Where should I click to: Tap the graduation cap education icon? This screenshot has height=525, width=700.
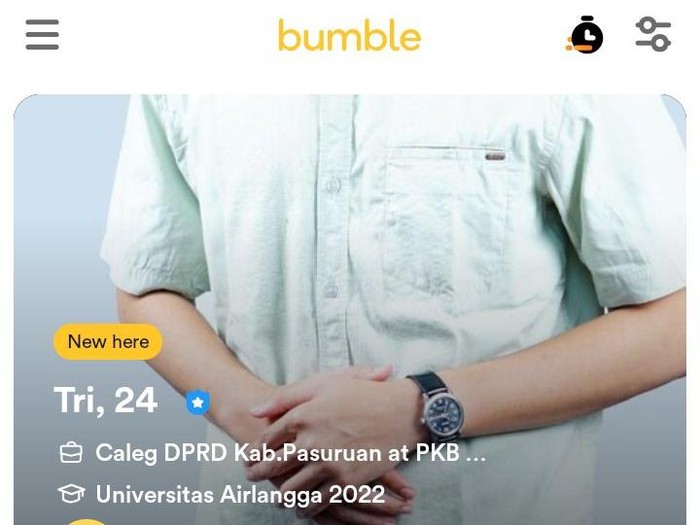point(71,494)
